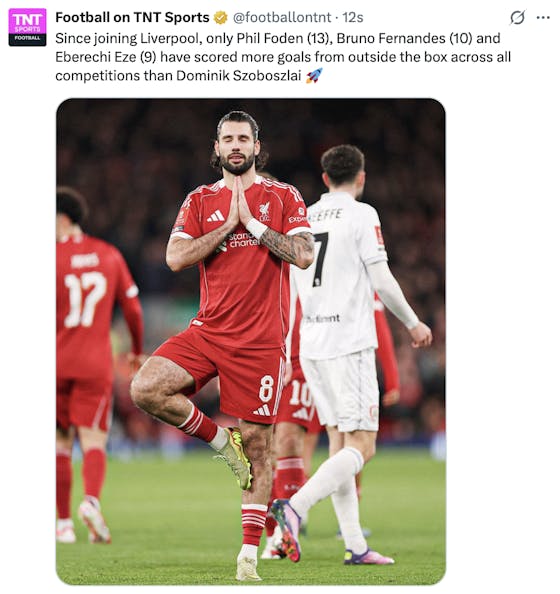Click the number 7 on the white shirt
This screenshot has height=594, width=560.
321,259
